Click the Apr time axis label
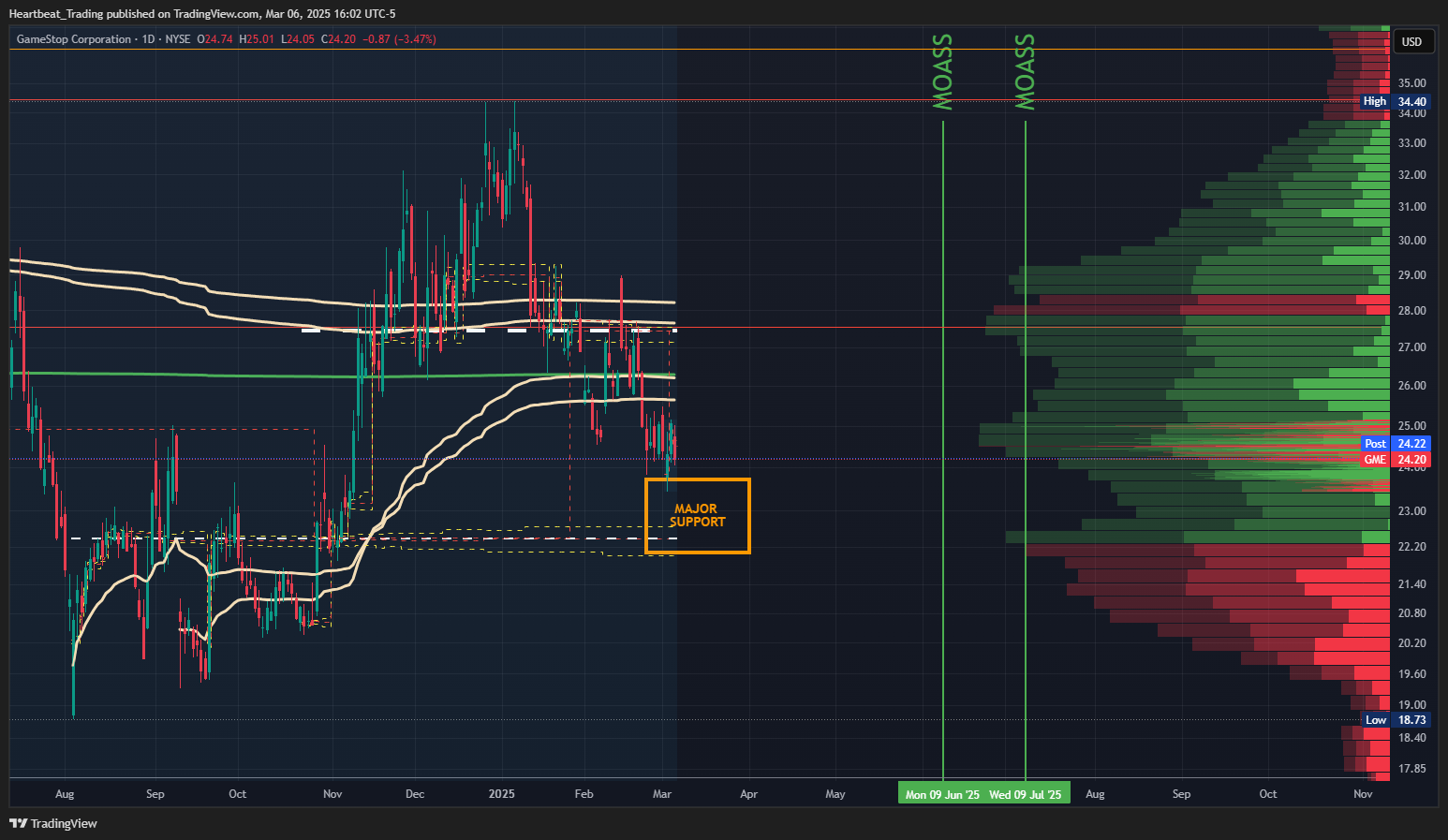The image size is (1448, 840). coord(748,794)
